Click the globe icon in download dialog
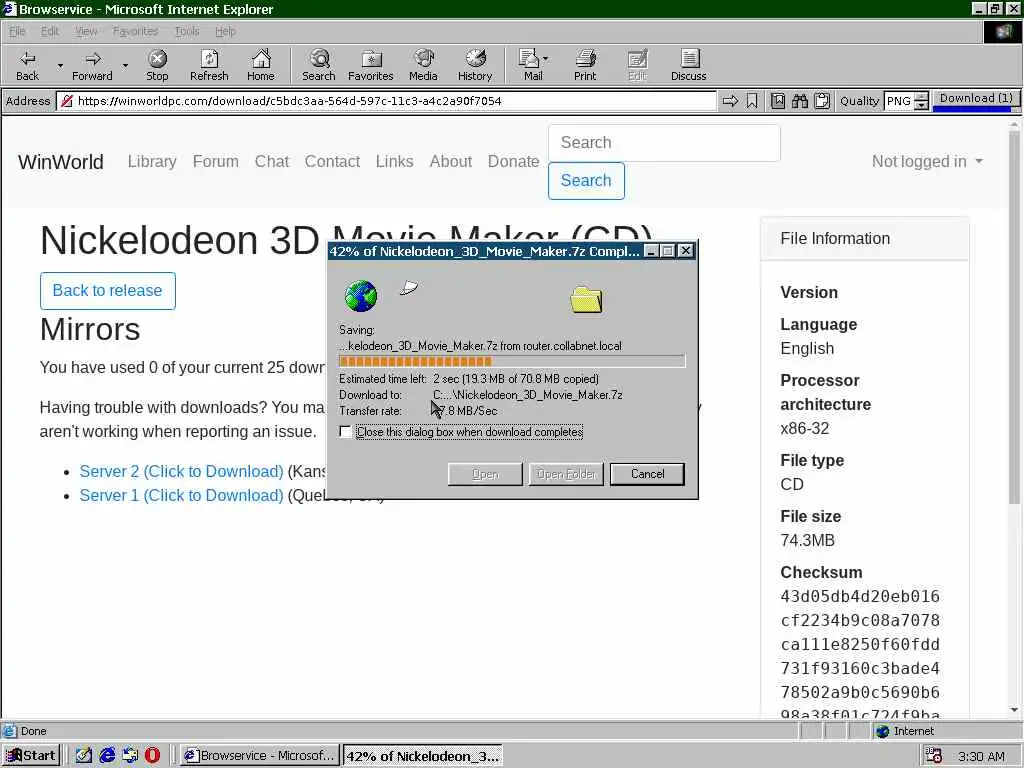 pos(360,296)
